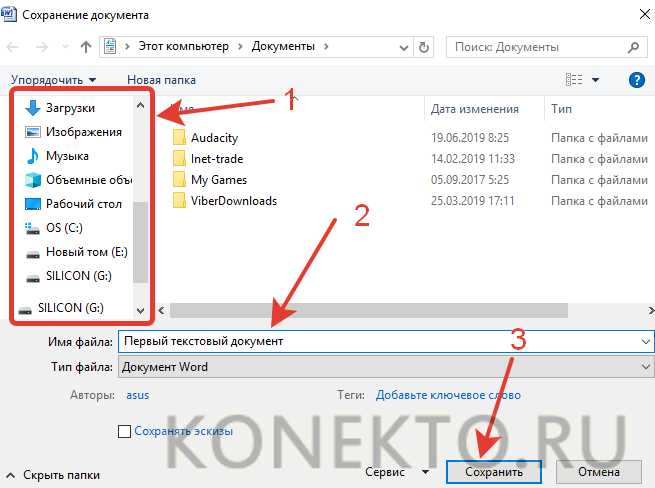Click the Новый том (E:) drive icon
The width and height of the screenshot is (655, 488).
tap(33, 254)
